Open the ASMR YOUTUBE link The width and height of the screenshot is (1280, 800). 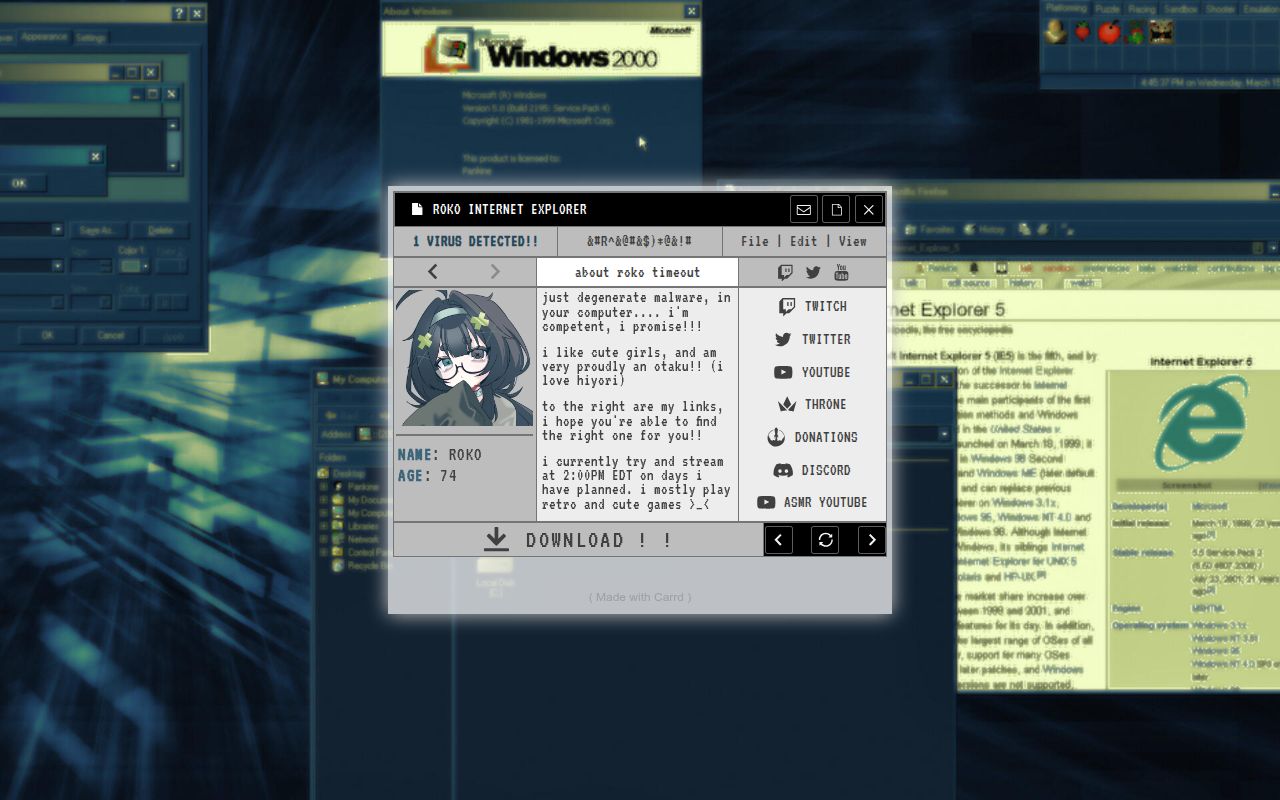pos(813,502)
